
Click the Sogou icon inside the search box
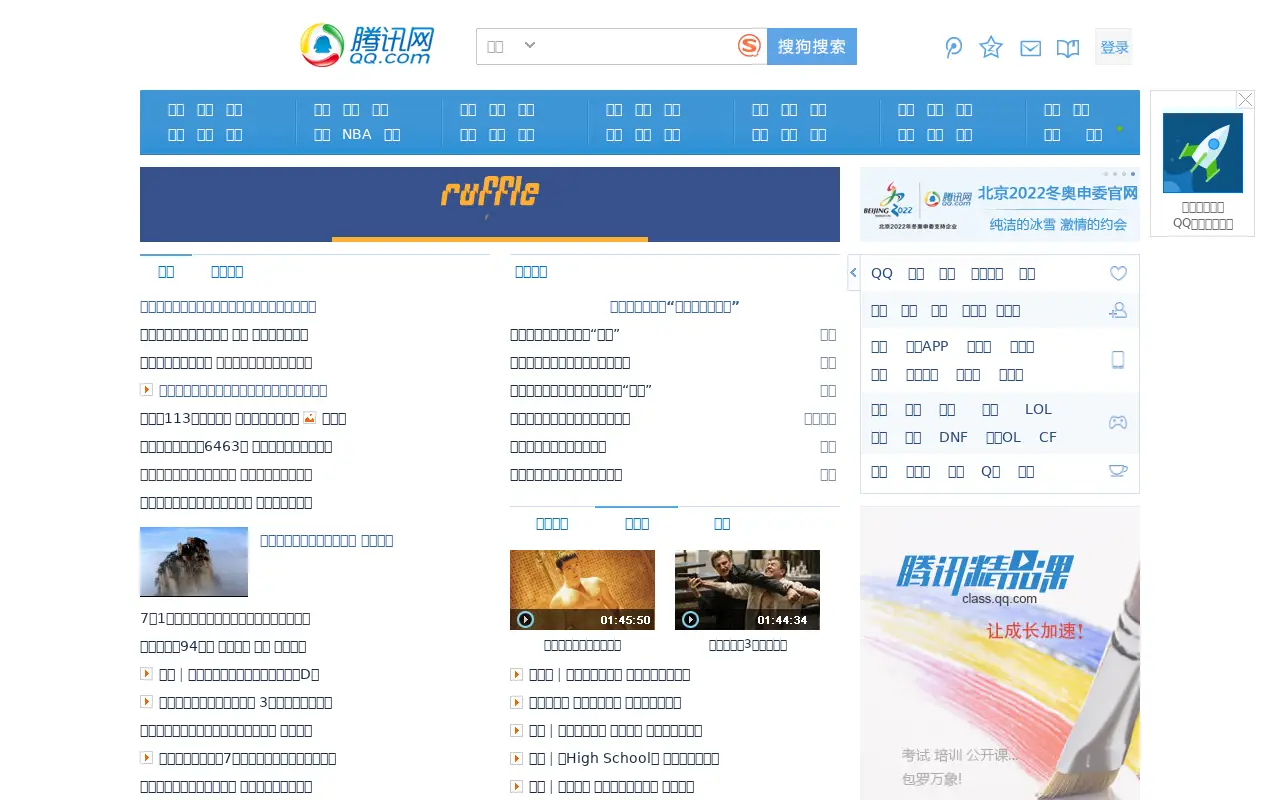(x=749, y=46)
